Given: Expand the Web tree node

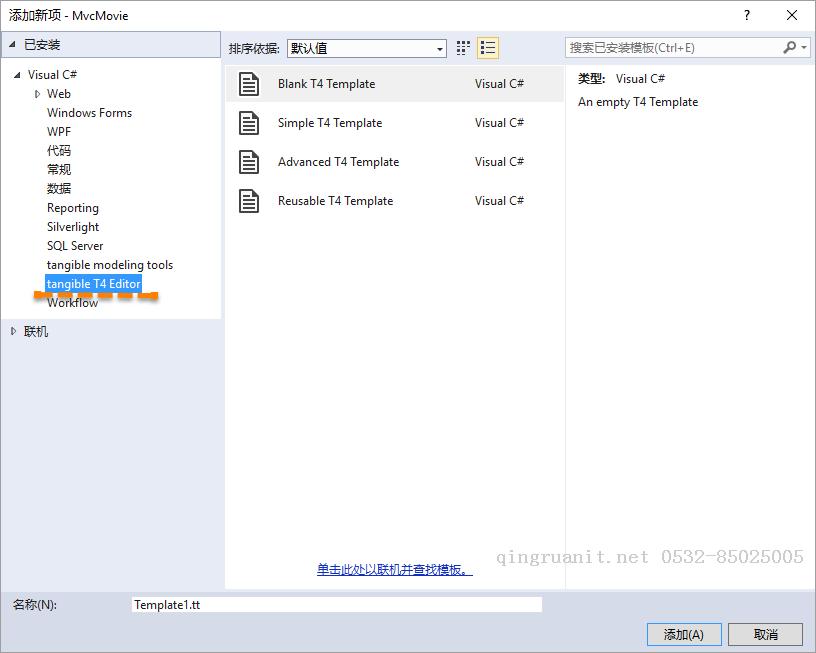Looking at the screenshot, I should [37, 94].
